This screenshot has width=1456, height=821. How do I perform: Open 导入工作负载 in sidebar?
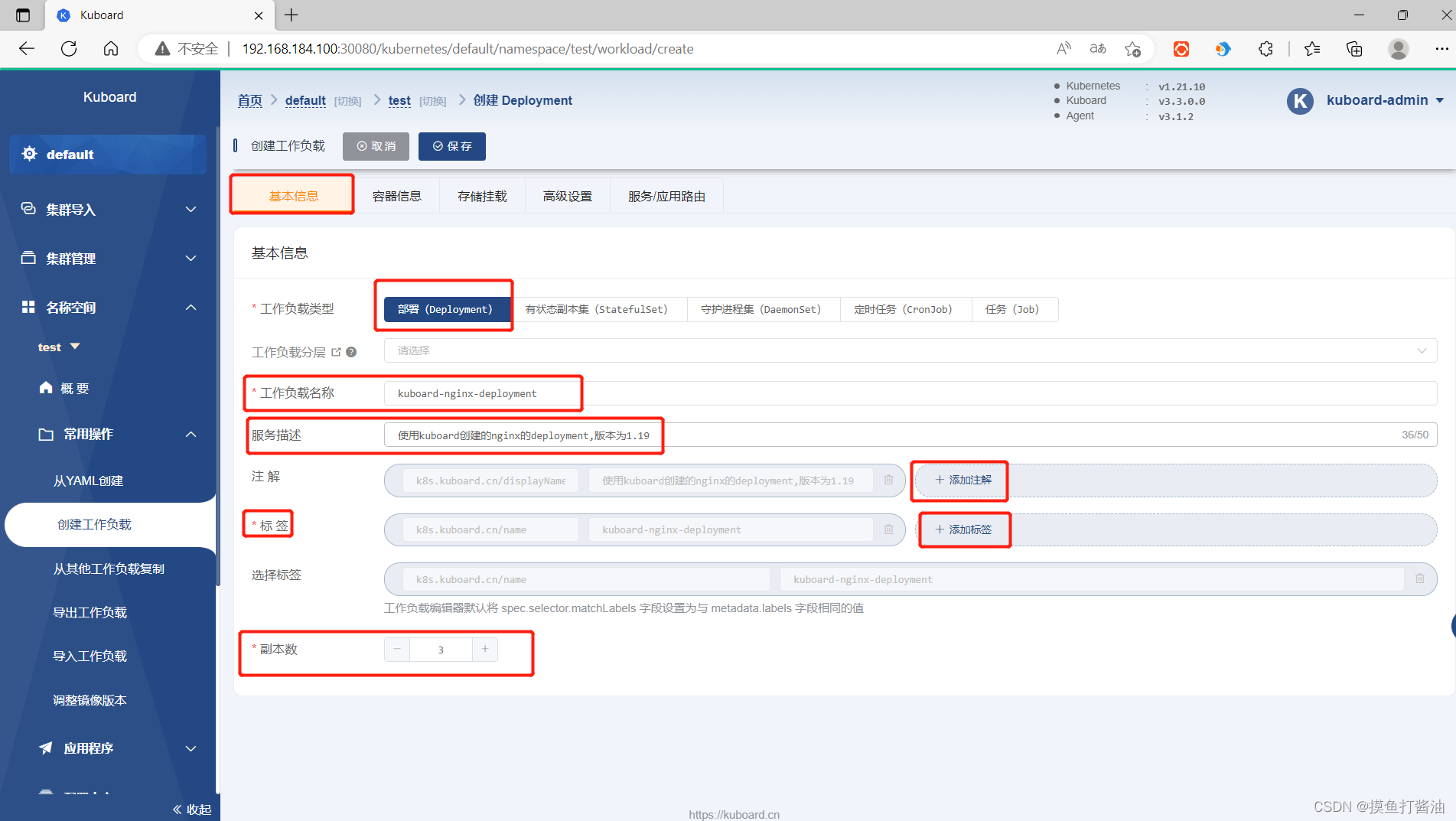point(90,656)
